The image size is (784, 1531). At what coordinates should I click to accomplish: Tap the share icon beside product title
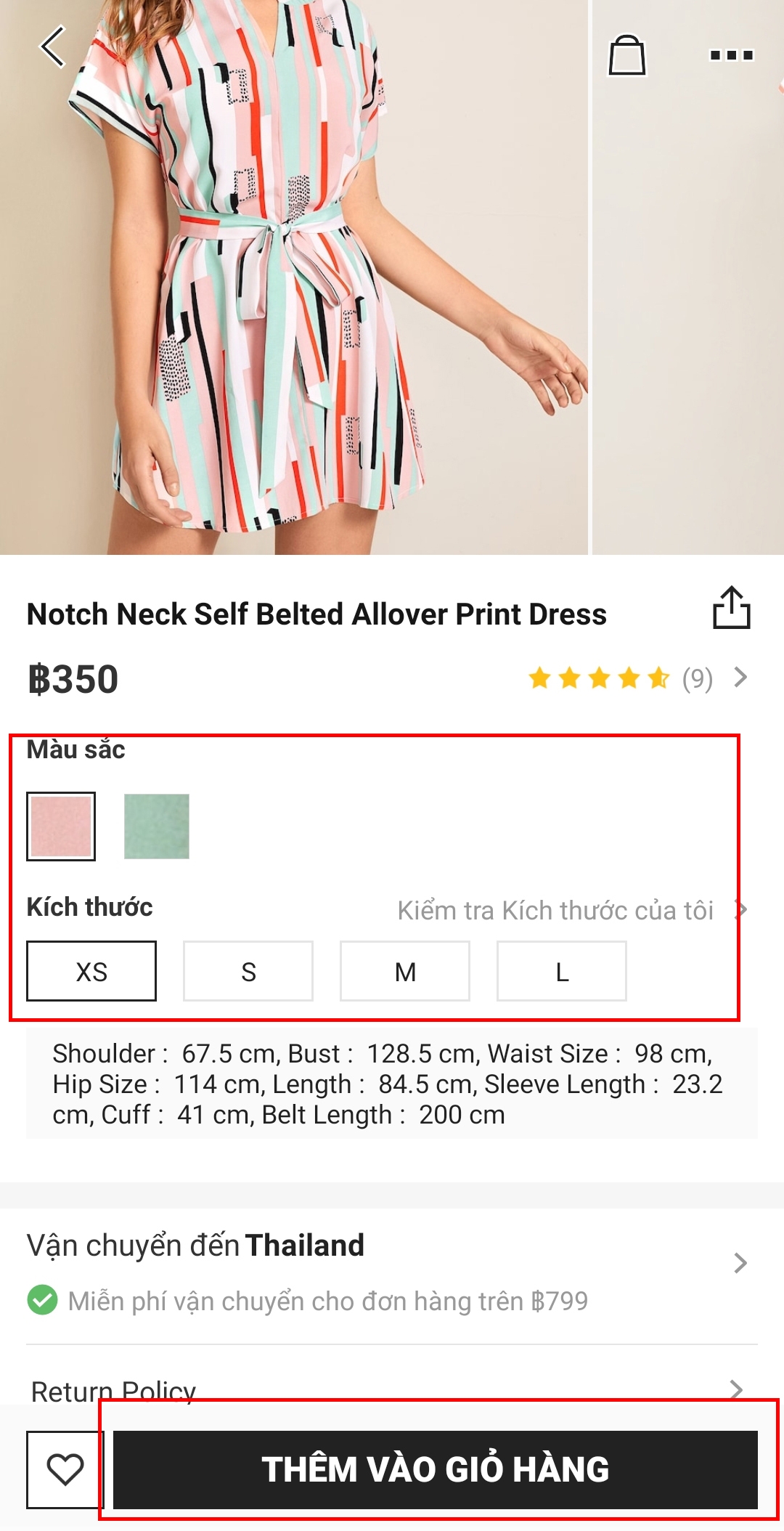[x=731, y=607]
